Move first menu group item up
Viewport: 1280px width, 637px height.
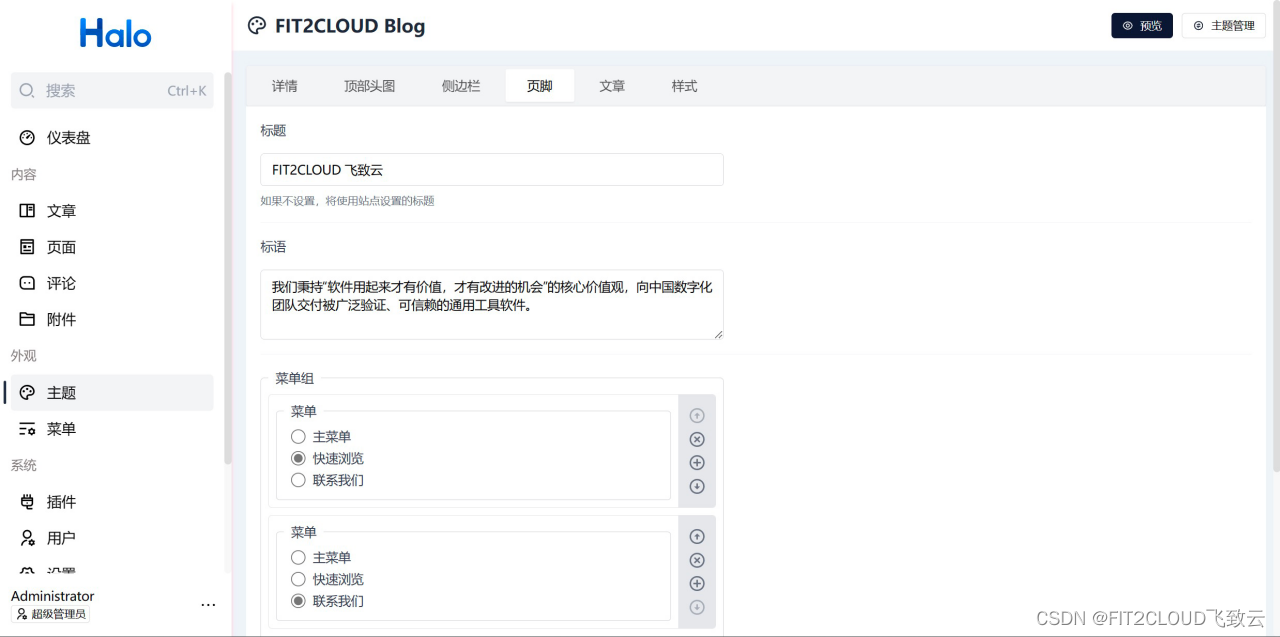(697, 415)
